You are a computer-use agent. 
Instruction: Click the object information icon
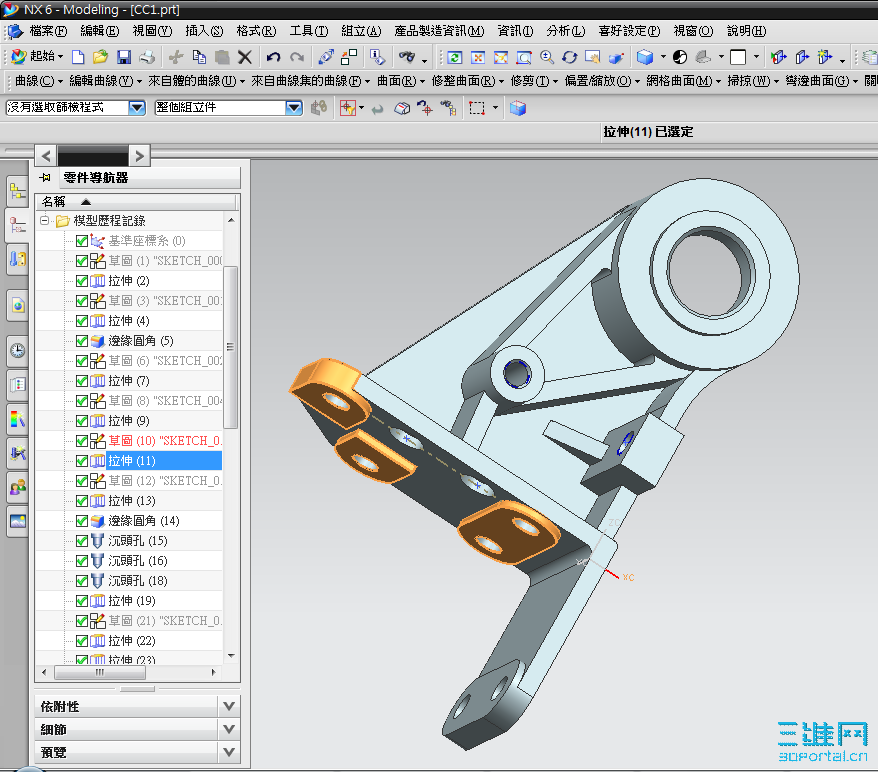click(378, 57)
